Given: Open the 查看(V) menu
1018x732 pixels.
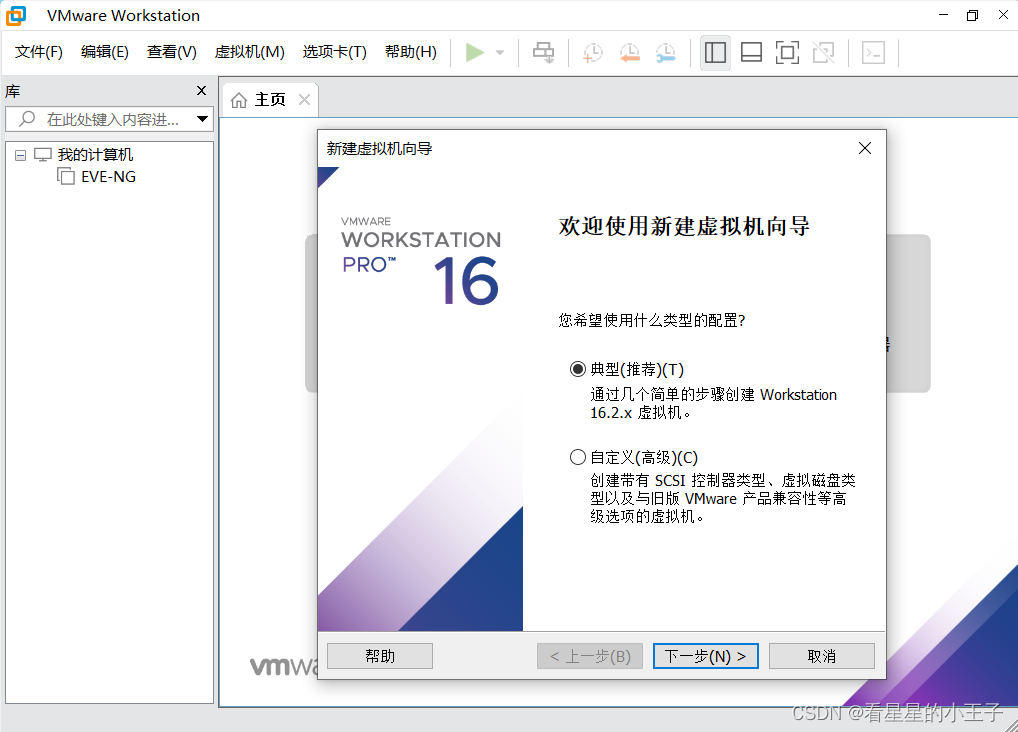Looking at the screenshot, I should point(171,52).
